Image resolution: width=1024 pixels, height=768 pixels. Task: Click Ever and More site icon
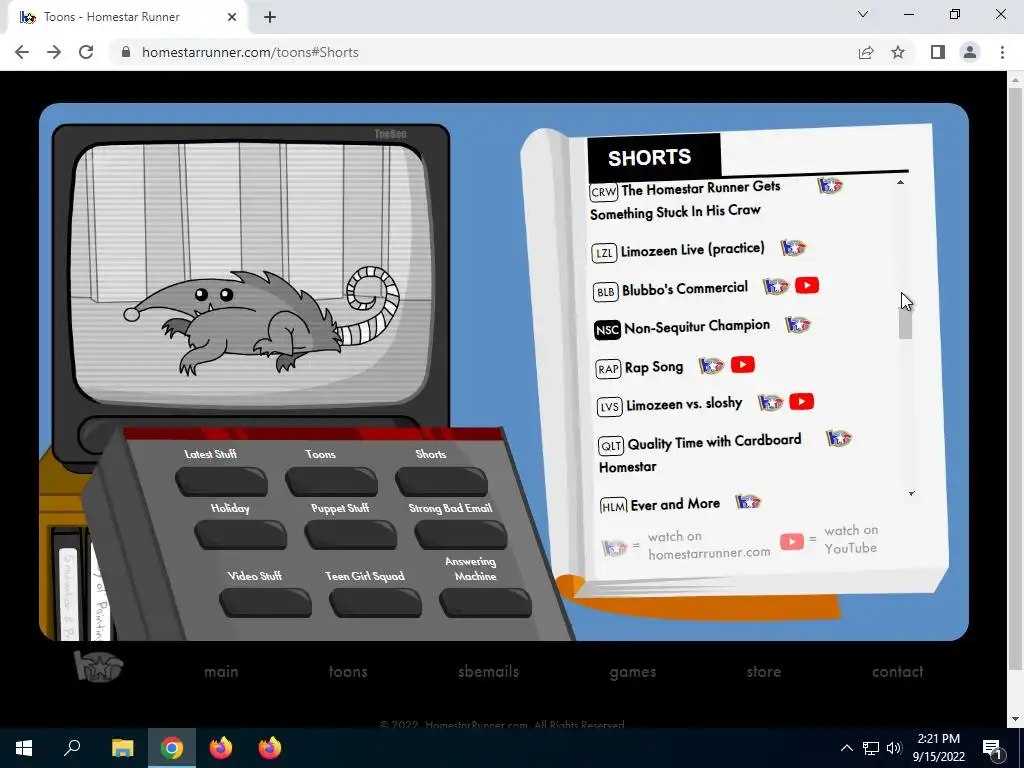[x=748, y=502]
